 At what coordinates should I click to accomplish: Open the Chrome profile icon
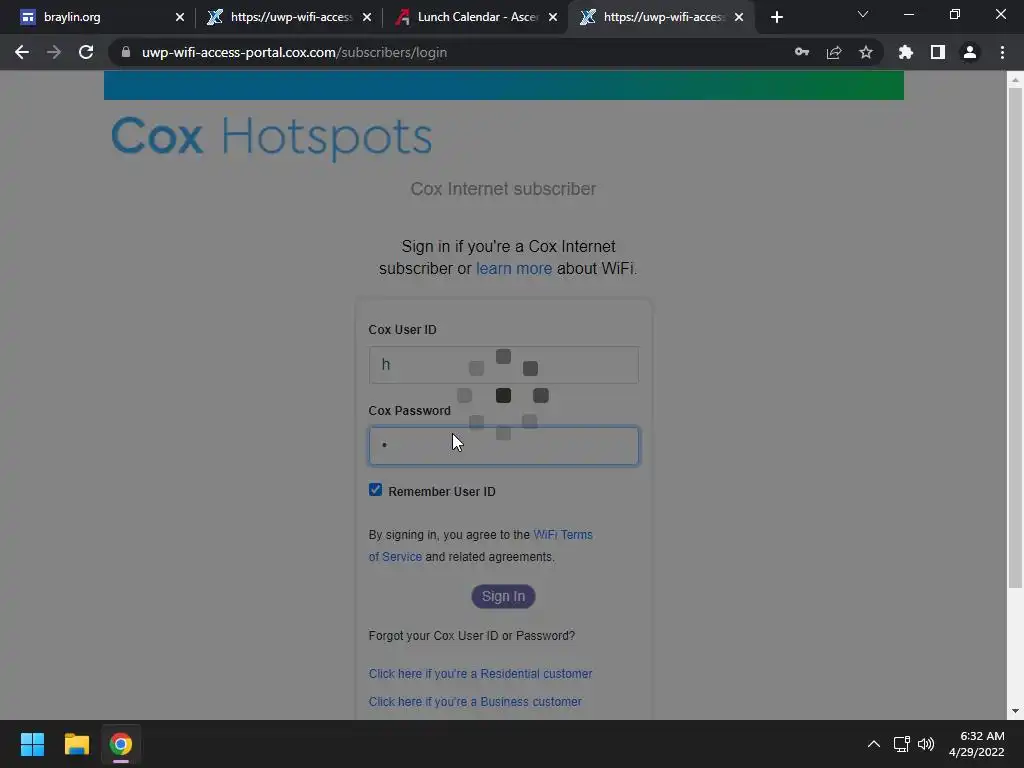pos(970,52)
